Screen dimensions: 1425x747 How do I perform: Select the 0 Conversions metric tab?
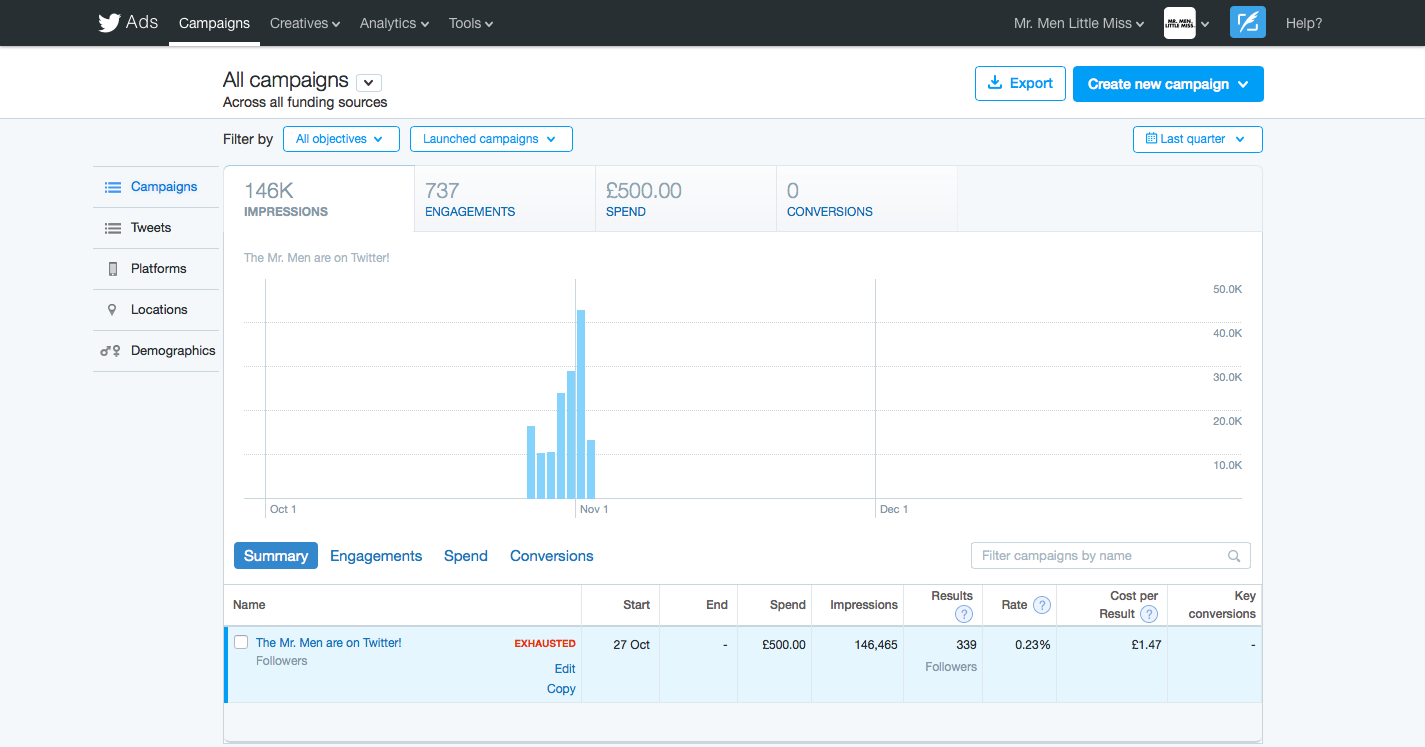coord(867,199)
